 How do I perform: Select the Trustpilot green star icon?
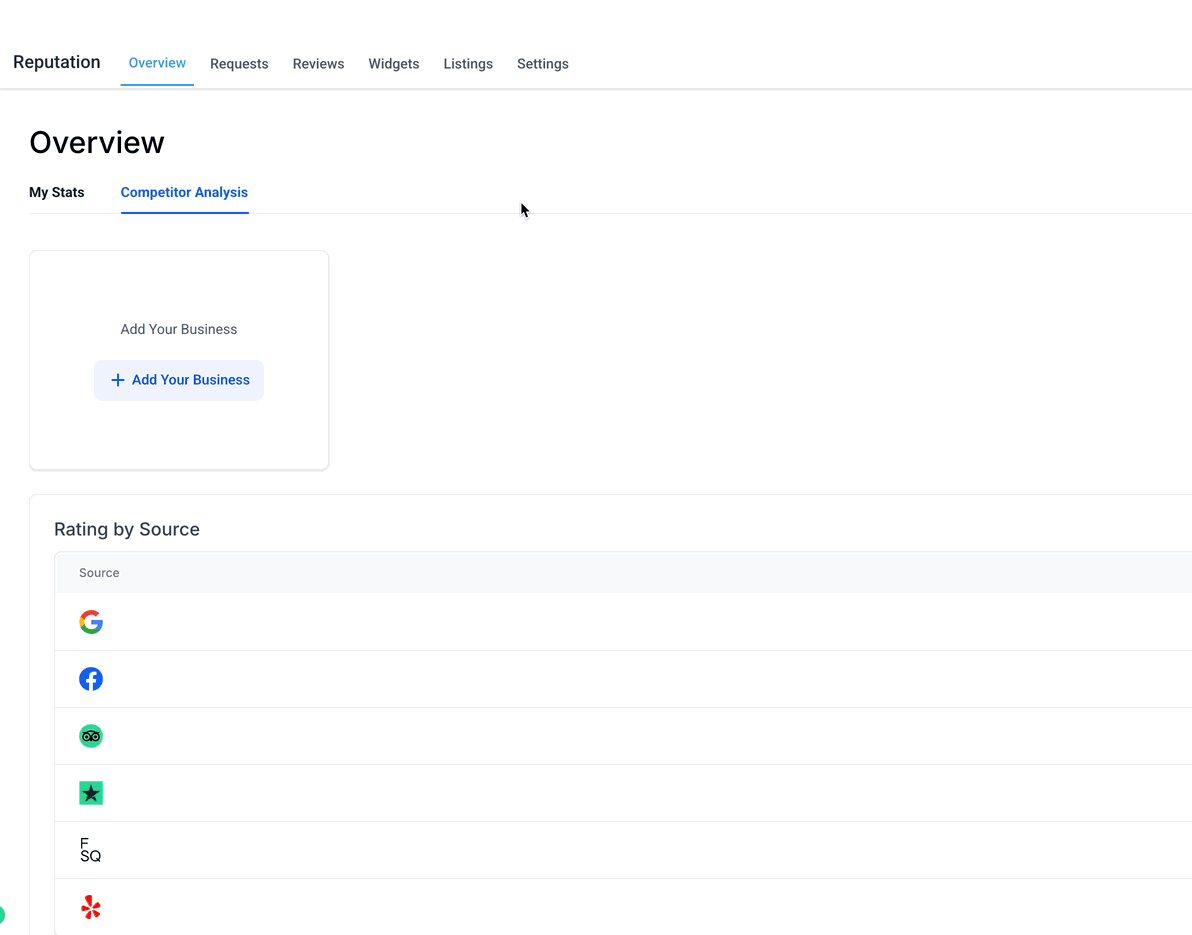click(x=91, y=793)
